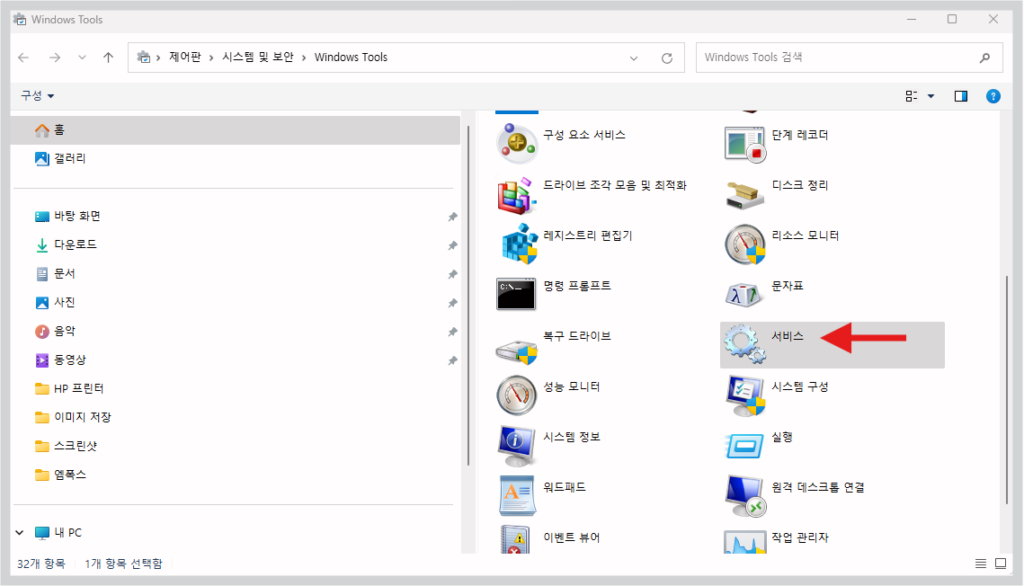Select the 서비스 gears icon
Screen dimensions: 1024x586
[x=744, y=344]
